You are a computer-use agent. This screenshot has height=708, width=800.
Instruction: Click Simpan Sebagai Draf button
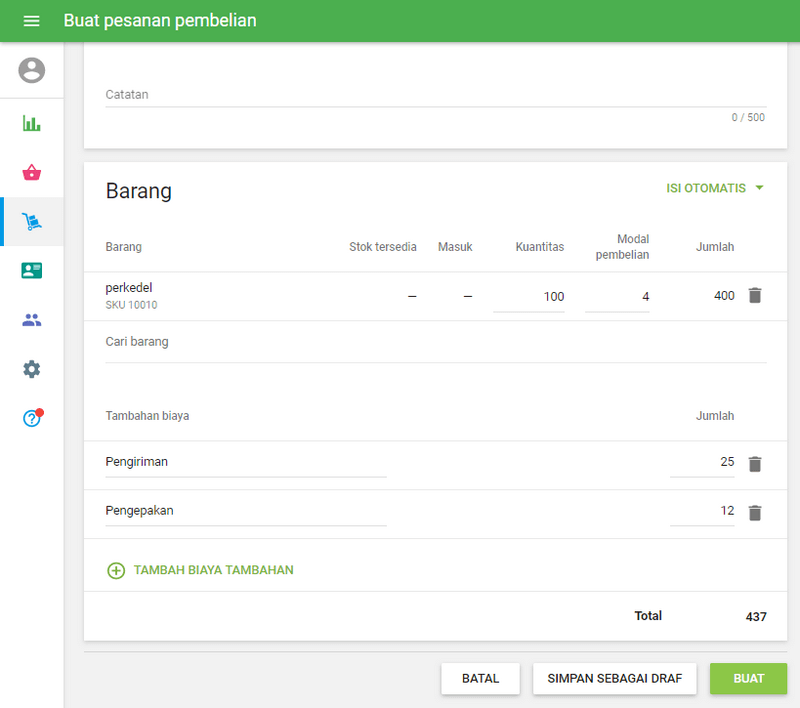tap(614, 678)
